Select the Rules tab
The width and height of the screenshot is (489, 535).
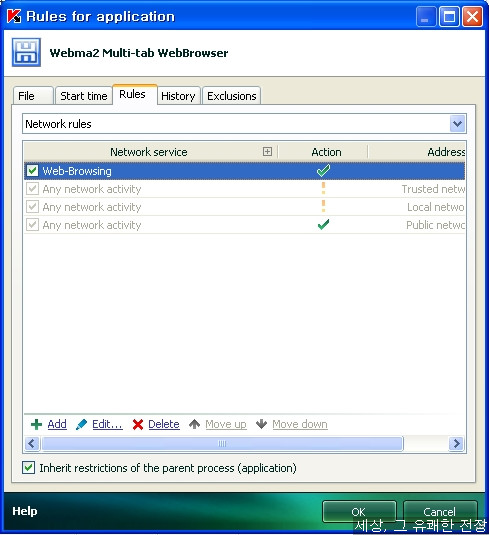click(135, 94)
